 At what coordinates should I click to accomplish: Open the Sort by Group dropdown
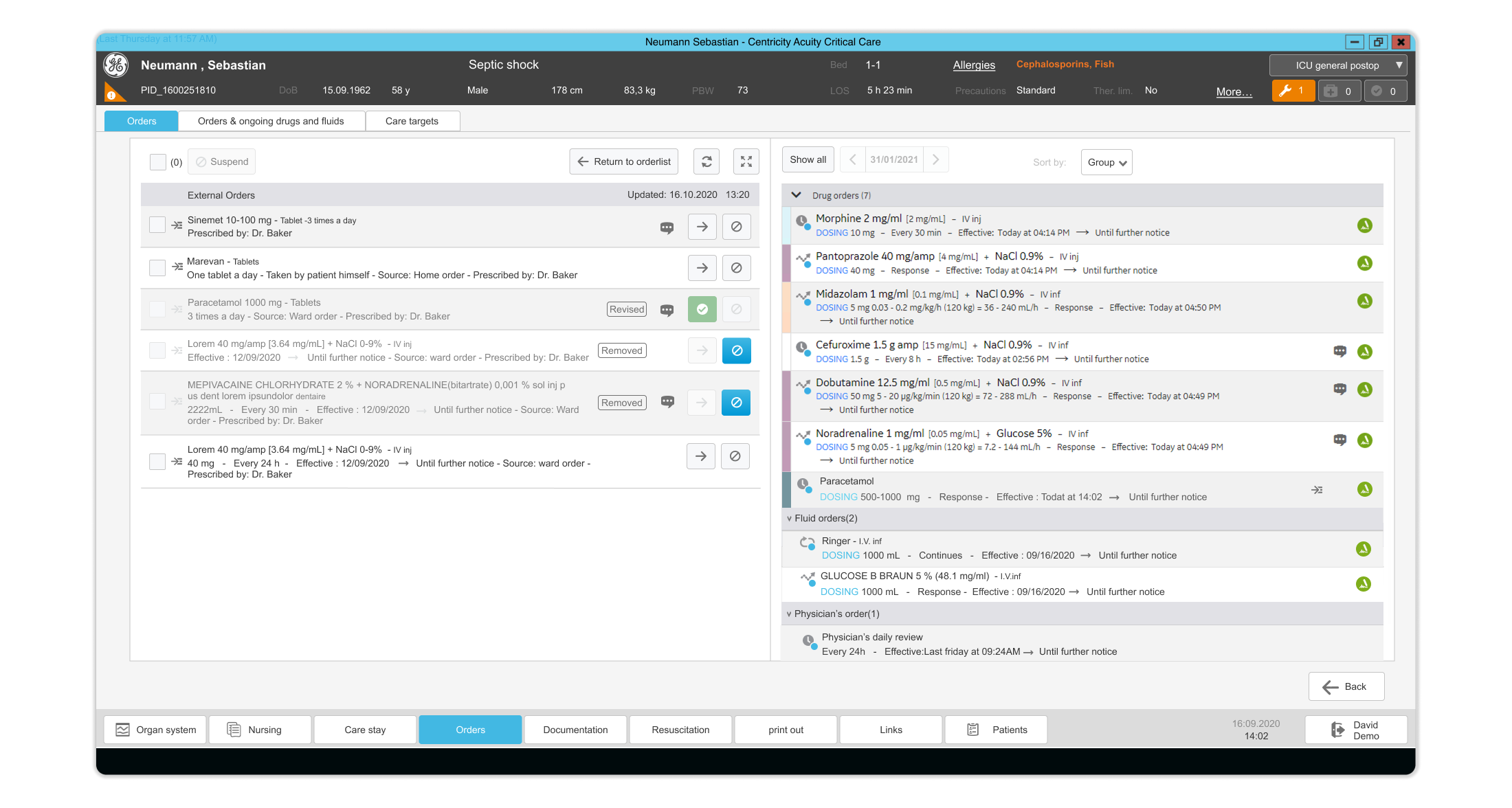(1107, 163)
